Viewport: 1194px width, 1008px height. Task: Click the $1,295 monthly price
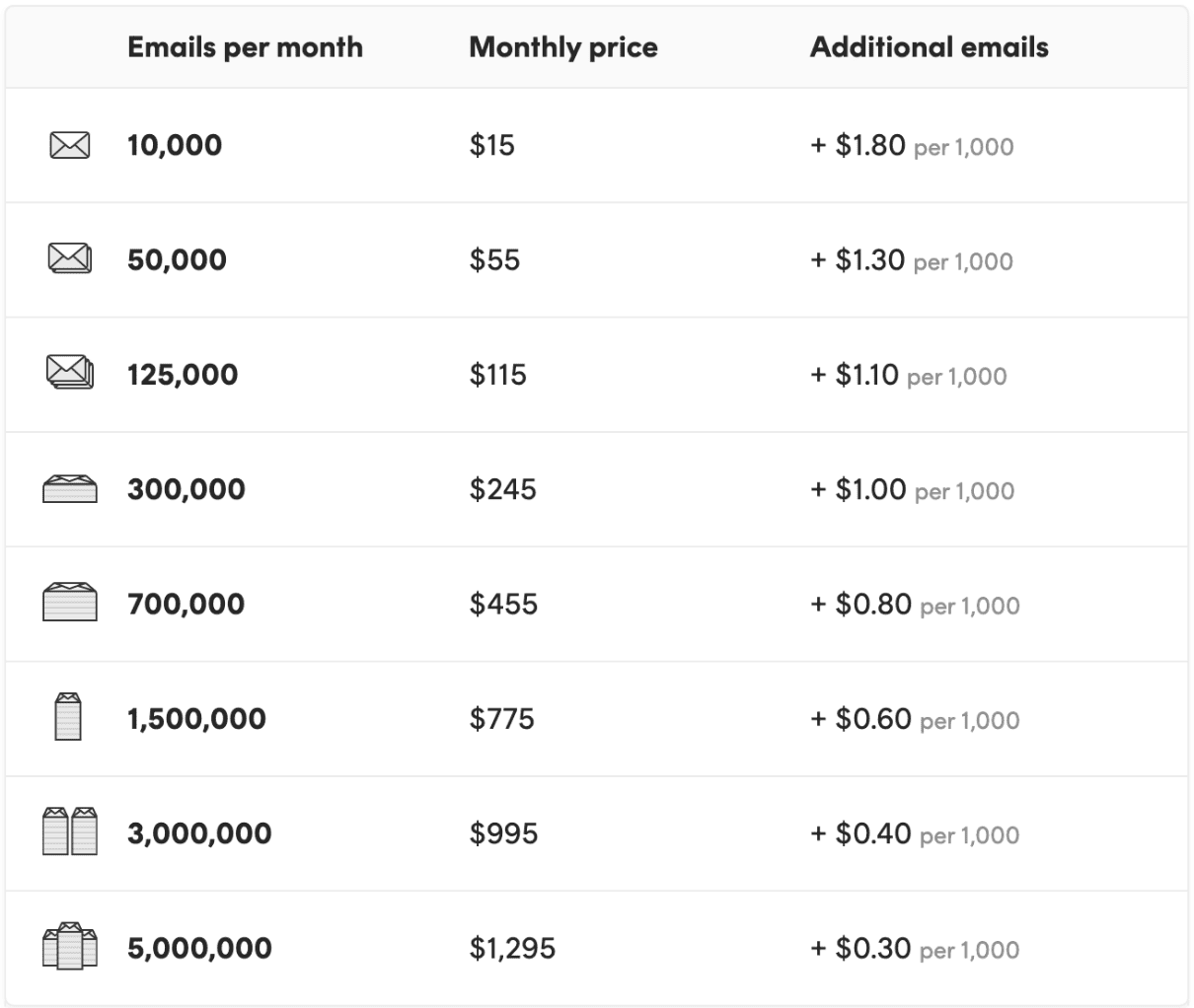tap(512, 948)
